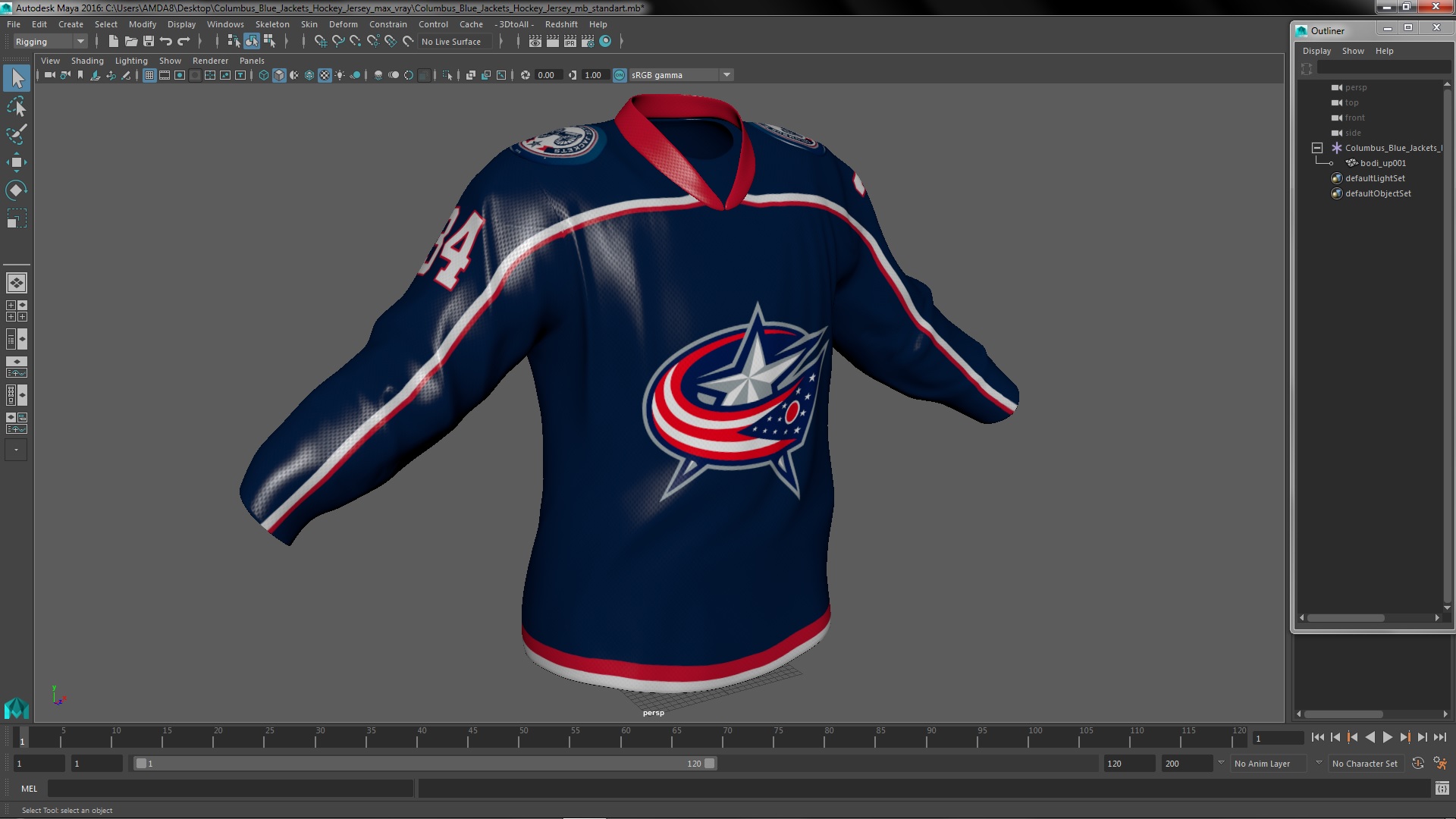Go to end of playback range
Image resolution: width=1456 pixels, height=819 pixels.
1439,737
